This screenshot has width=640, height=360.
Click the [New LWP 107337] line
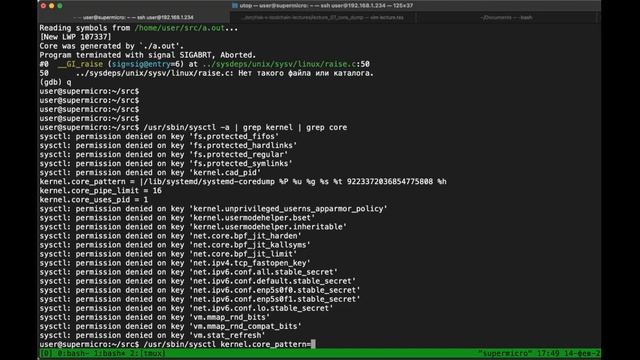(76, 37)
